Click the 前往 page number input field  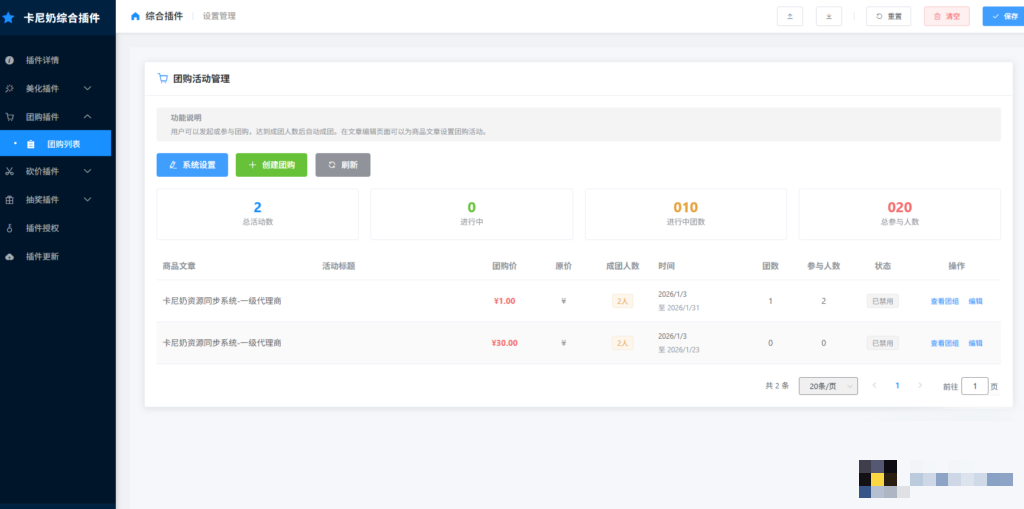(x=974, y=386)
